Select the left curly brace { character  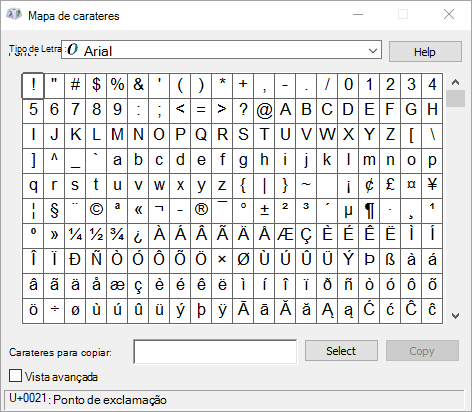coord(243,186)
